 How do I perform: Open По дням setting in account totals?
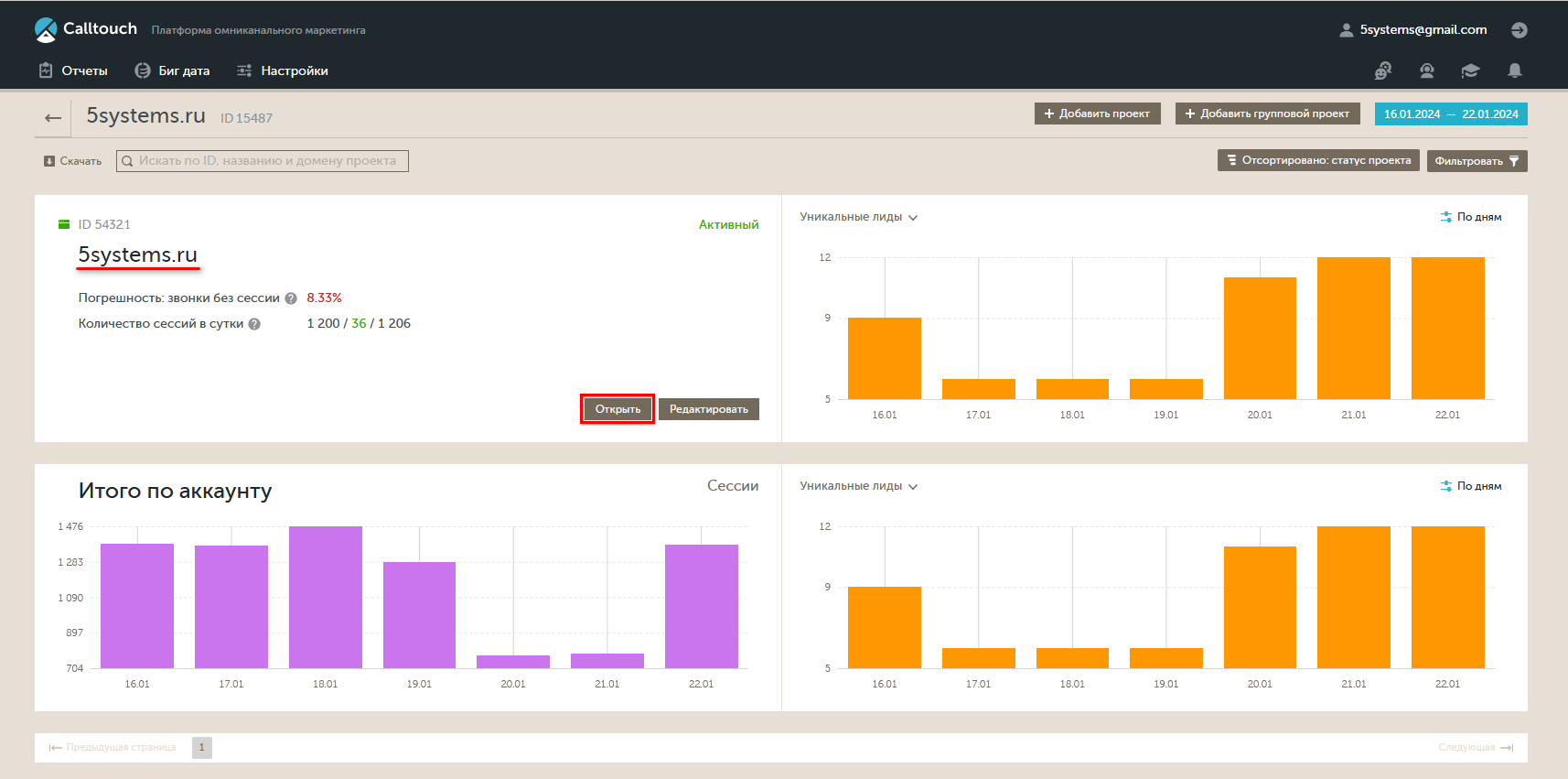pyautogui.click(x=1471, y=486)
